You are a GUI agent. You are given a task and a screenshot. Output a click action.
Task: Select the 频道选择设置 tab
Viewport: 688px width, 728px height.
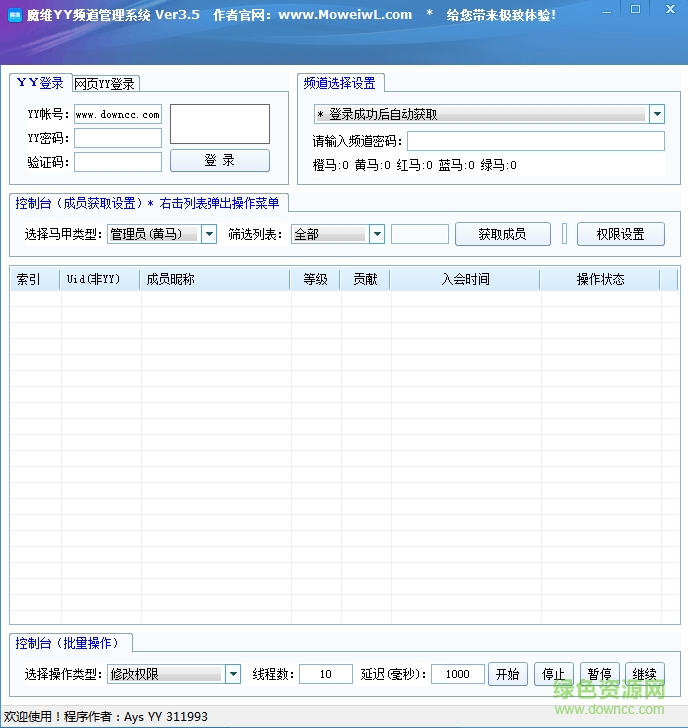[340, 83]
